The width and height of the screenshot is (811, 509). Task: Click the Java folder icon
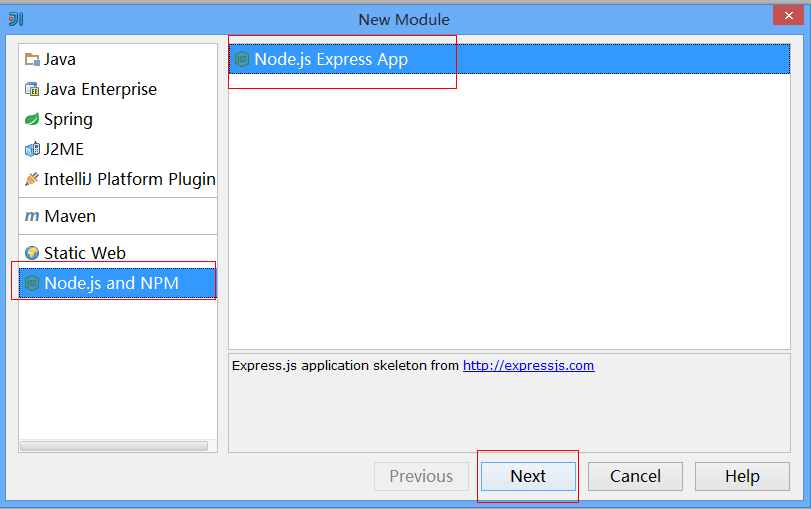click(32, 60)
